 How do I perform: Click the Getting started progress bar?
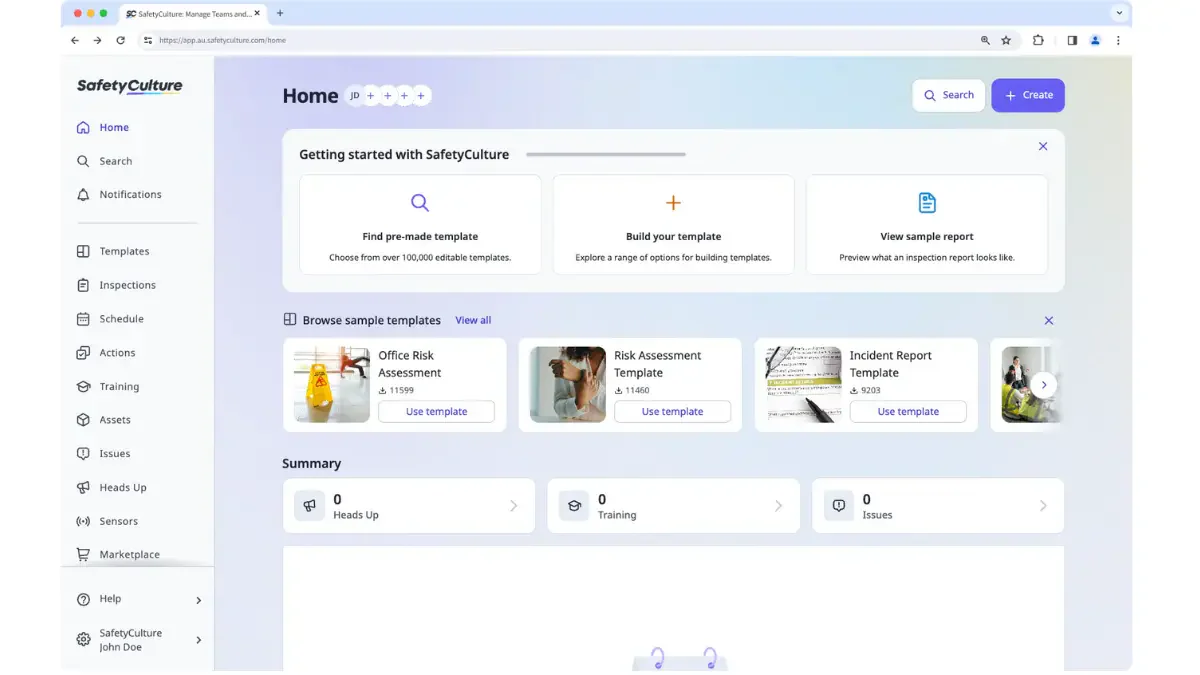point(606,155)
